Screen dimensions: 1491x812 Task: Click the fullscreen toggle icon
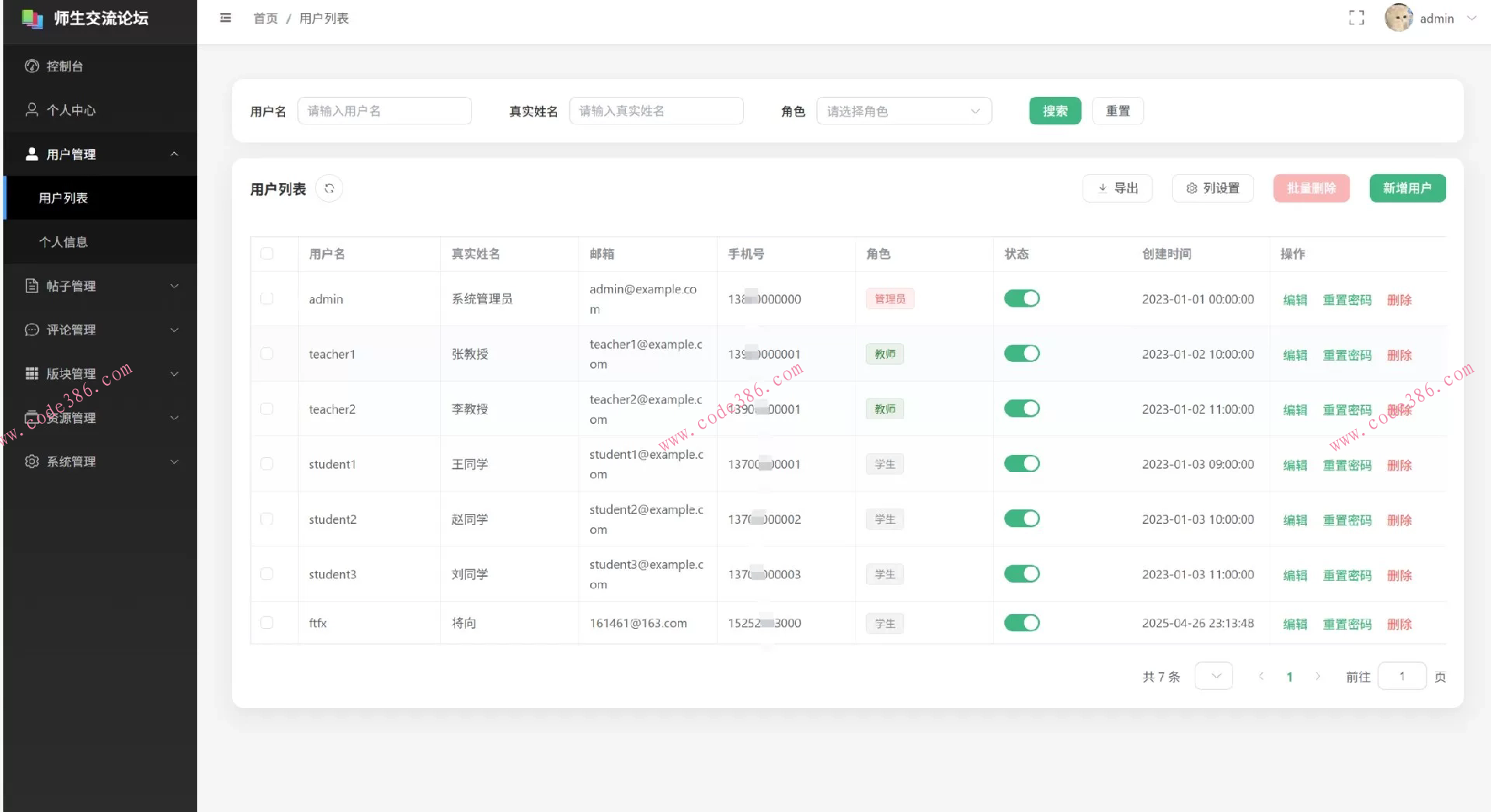tap(1356, 18)
